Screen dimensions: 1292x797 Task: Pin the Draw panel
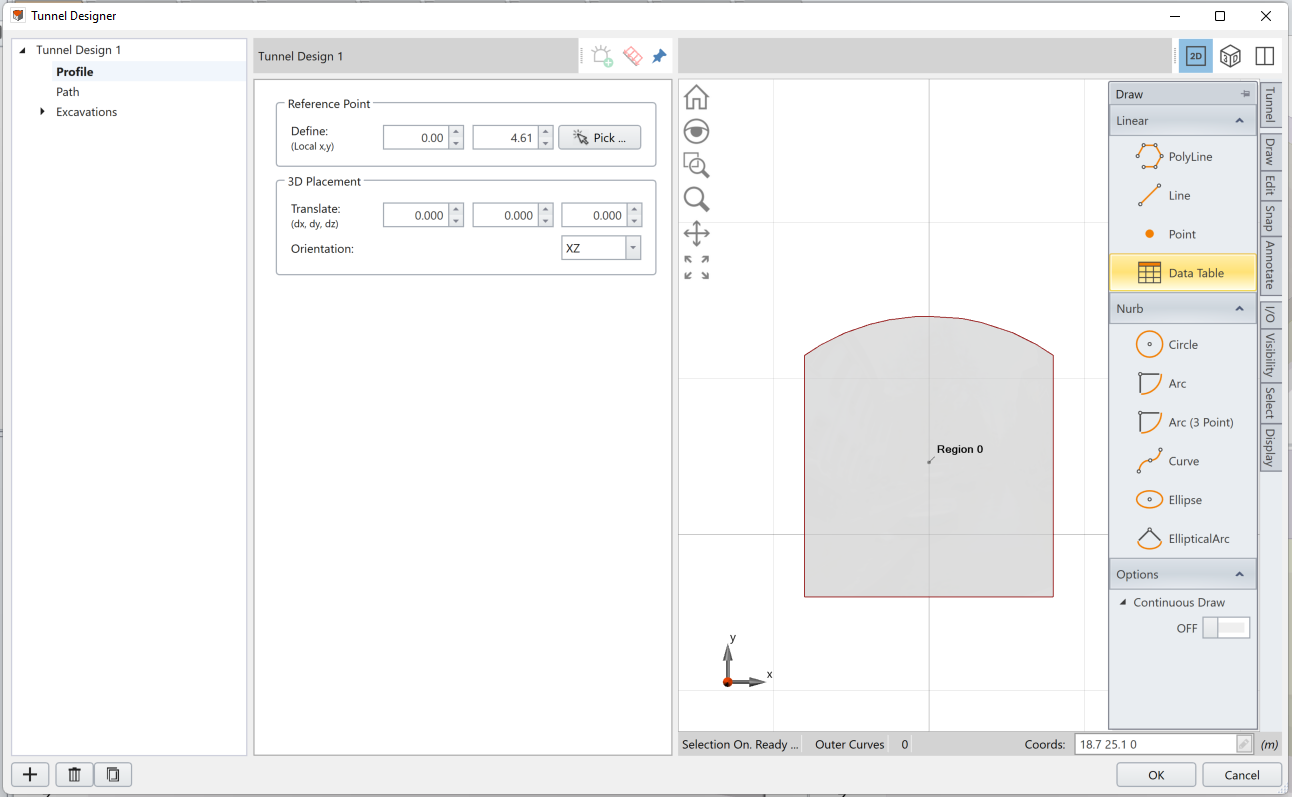(1245, 94)
